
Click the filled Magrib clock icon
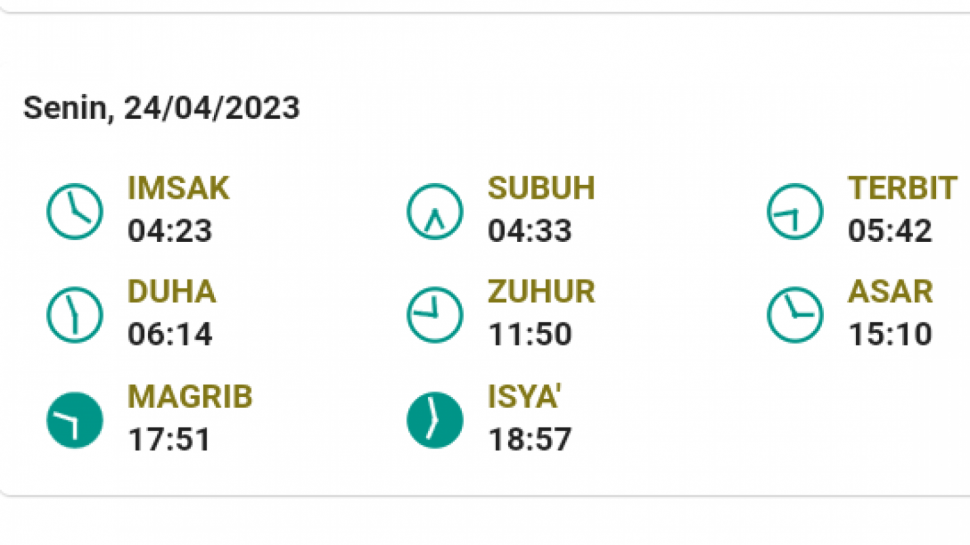(x=75, y=420)
